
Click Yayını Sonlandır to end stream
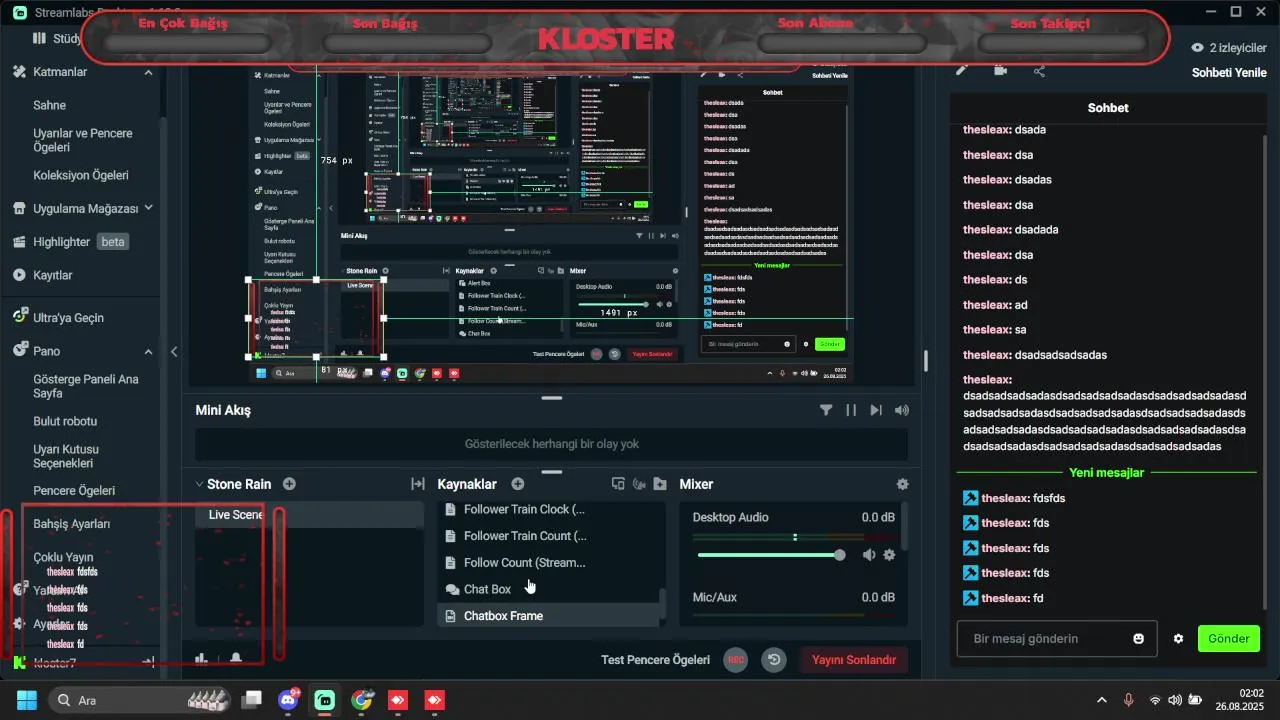pyautogui.click(x=854, y=660)
